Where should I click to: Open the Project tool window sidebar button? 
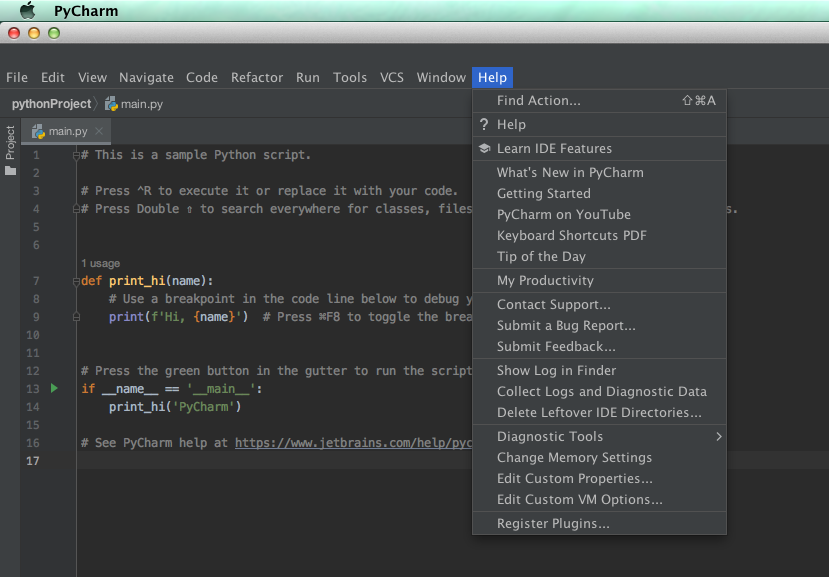click(x=10, y=143)
